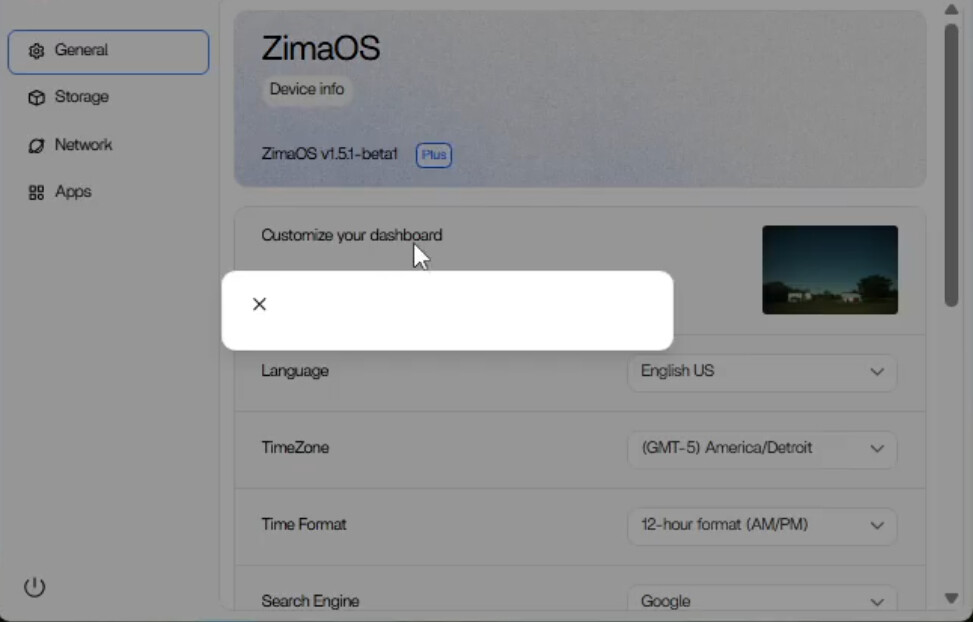Go to the Network section label

pyautogui.click(x=83, y=145)
